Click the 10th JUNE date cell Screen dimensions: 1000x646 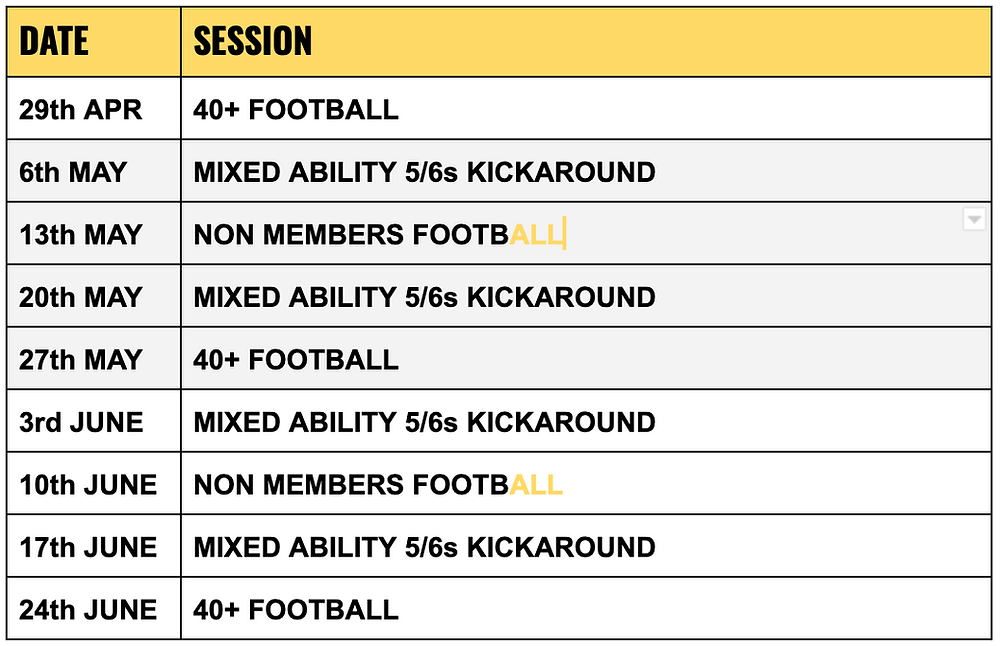click(x=94, y=483)
